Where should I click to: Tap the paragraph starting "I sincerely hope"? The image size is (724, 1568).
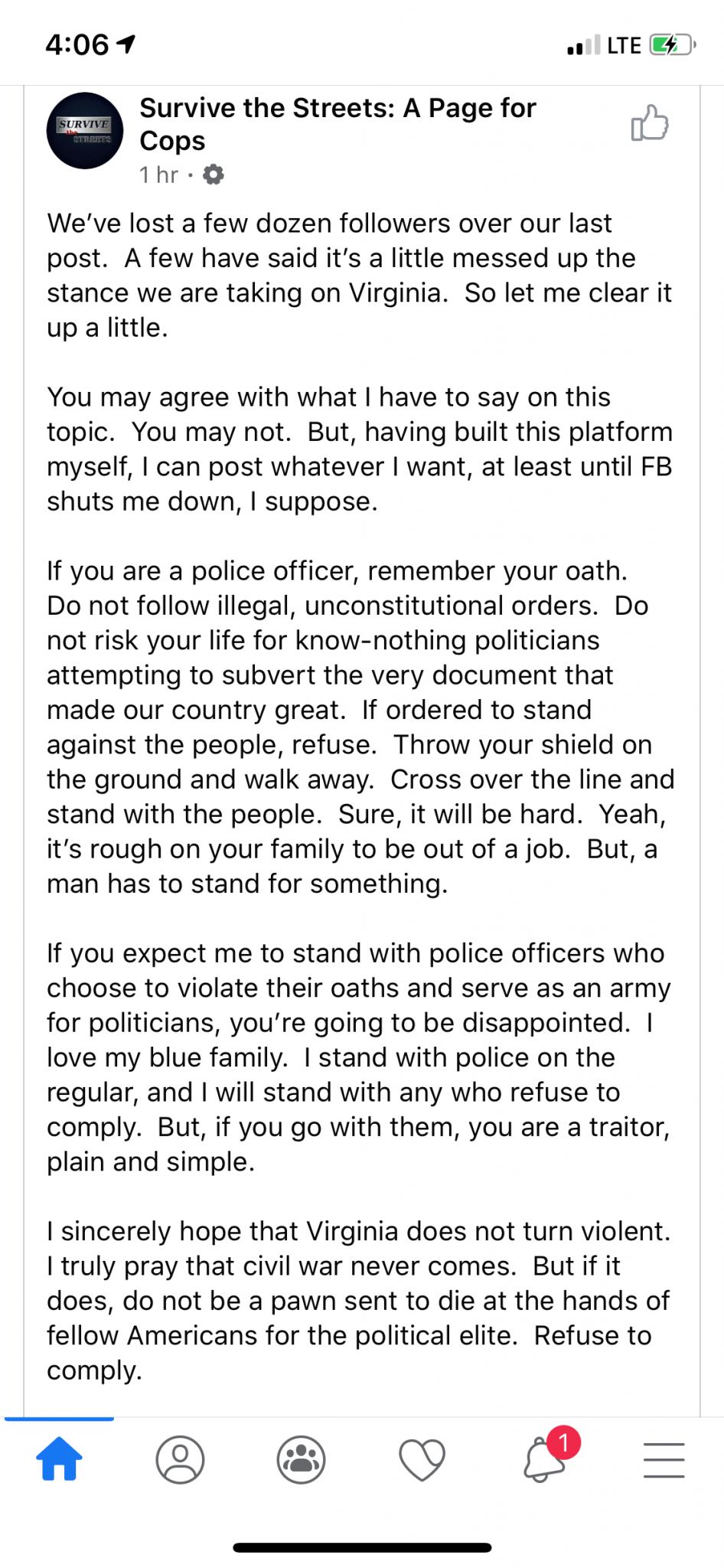pos(360,1300)
